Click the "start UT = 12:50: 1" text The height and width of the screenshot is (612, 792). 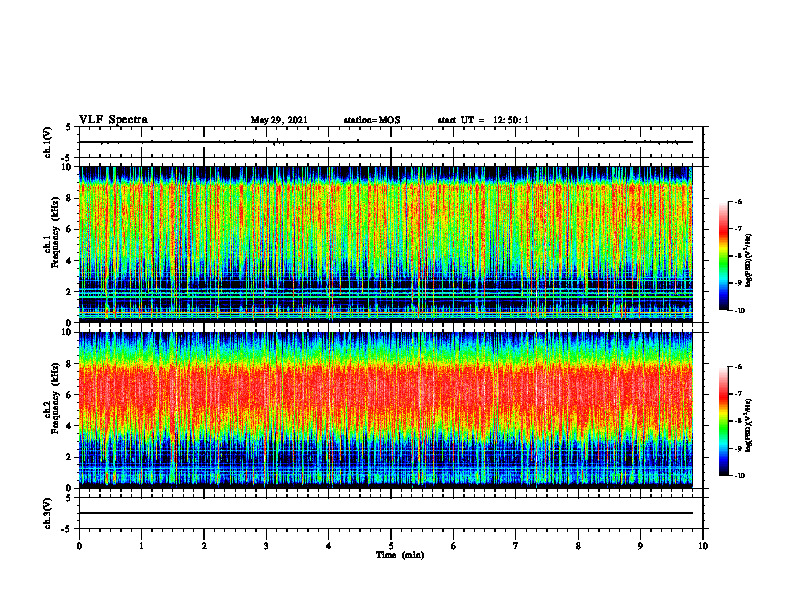pos(483,120)
